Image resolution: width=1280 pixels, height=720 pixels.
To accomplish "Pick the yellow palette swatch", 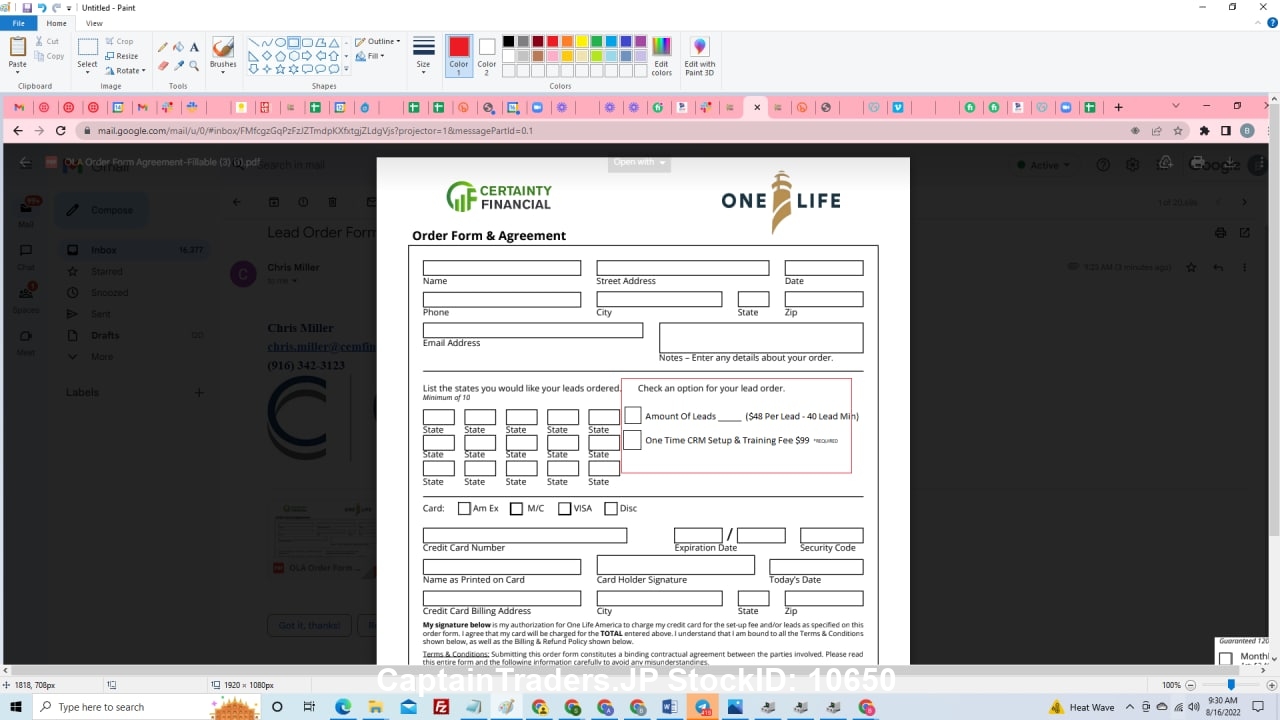I will 582,42.
